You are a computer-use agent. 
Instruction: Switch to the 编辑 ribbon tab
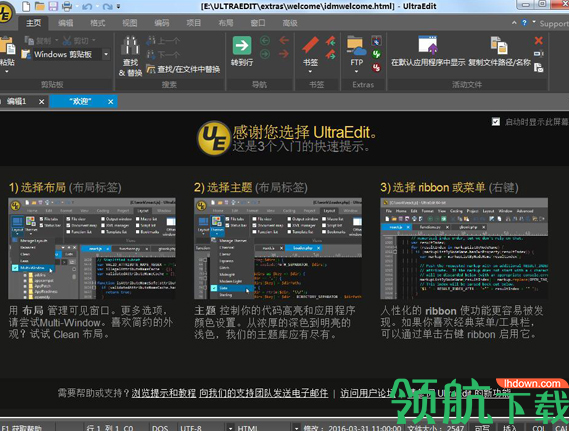66,23
